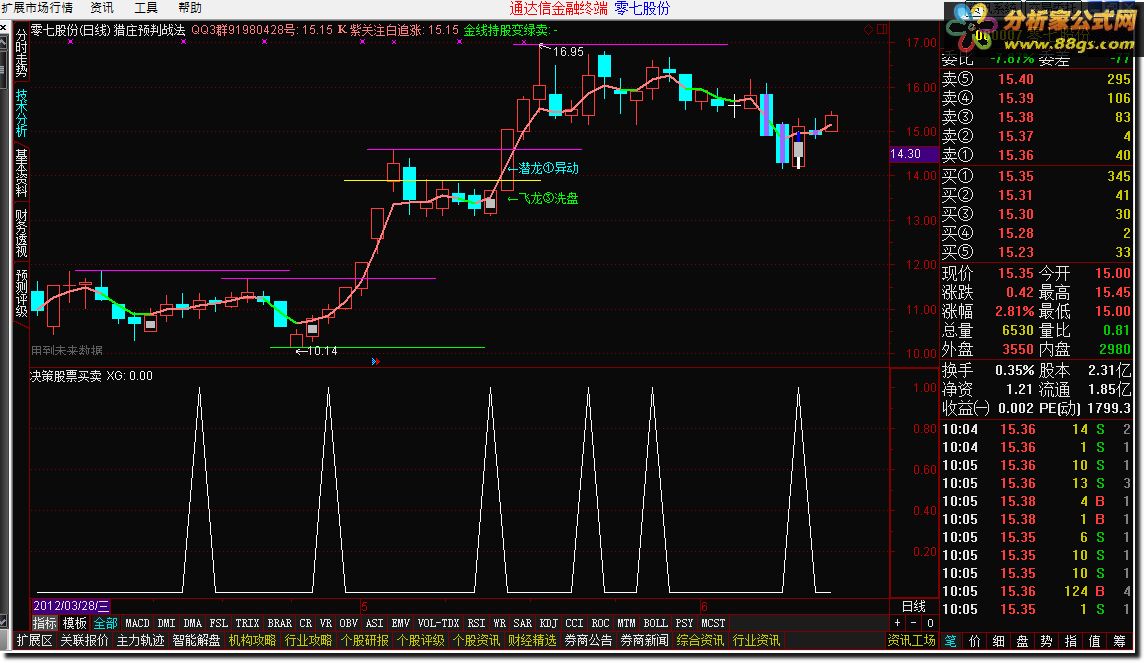Apply the CCI indicator
The image size is (1146, 663).
[574, 623]
